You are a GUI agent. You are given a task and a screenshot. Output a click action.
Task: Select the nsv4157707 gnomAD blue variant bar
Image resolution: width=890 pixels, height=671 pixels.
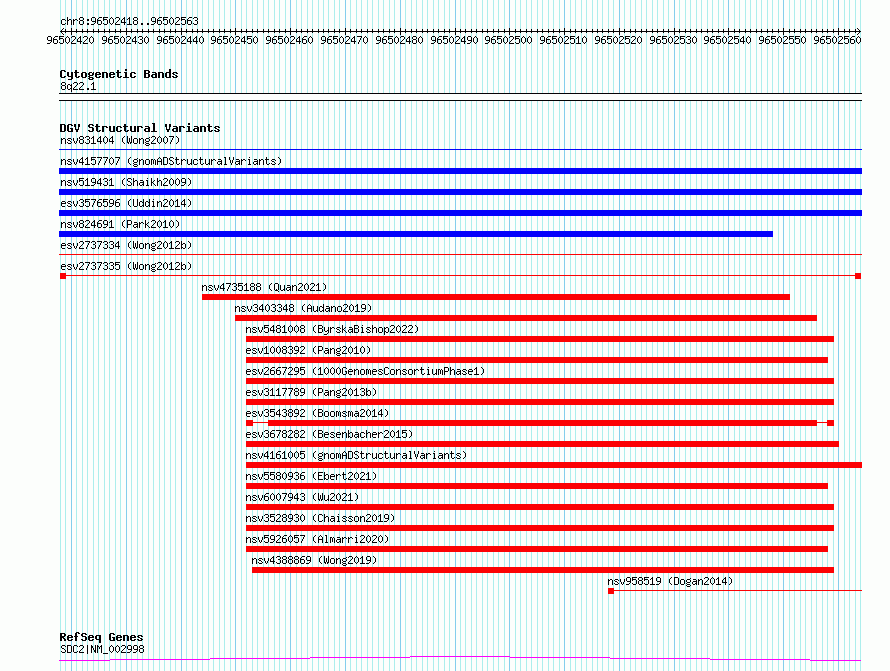click(460, 171)
